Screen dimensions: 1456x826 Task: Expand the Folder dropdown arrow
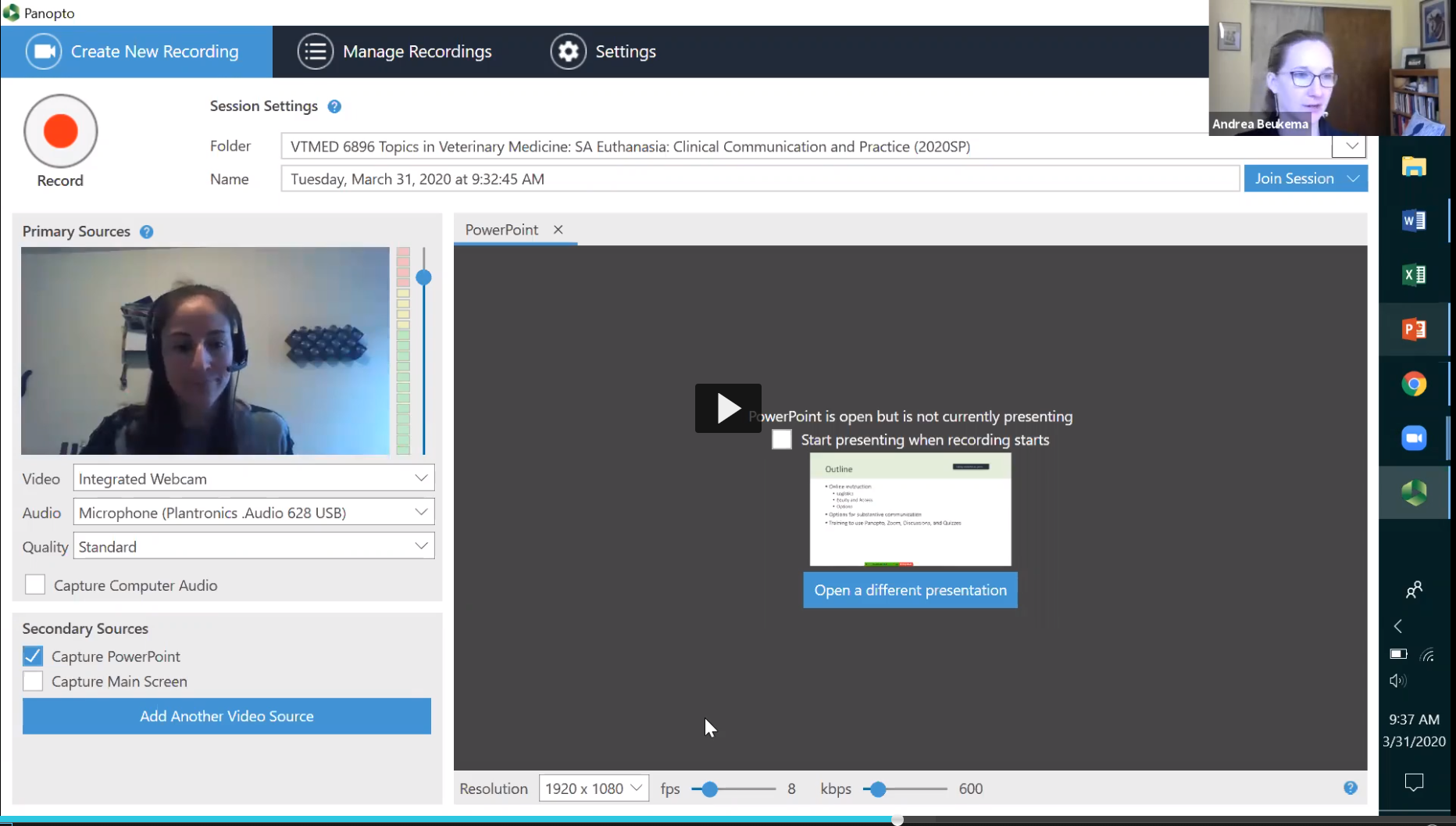tap(1351, 146)
